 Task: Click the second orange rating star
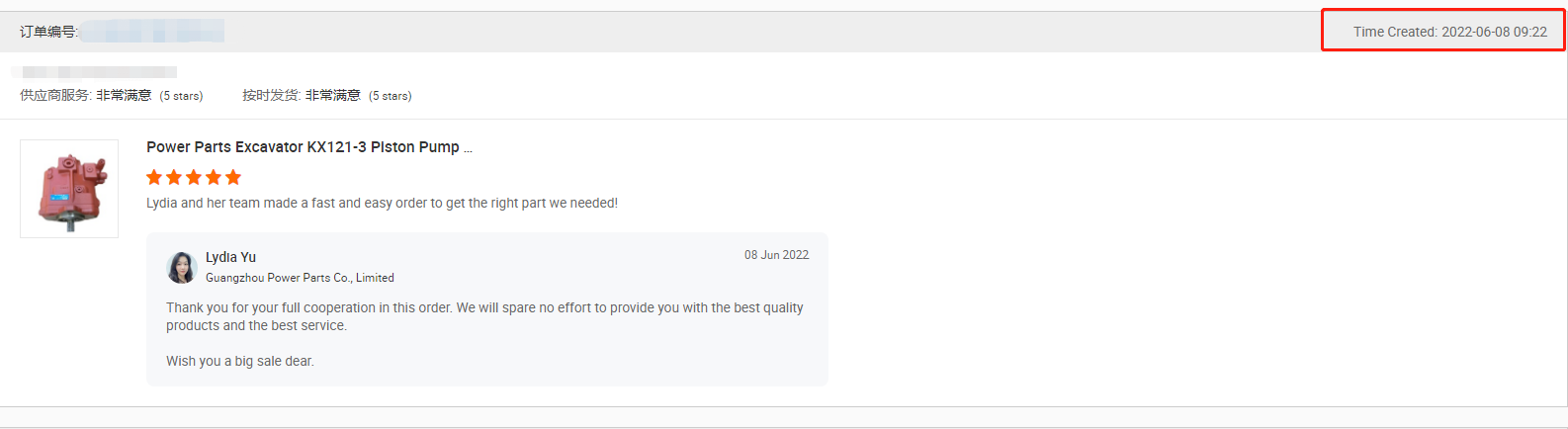click(x=174, y=178)
